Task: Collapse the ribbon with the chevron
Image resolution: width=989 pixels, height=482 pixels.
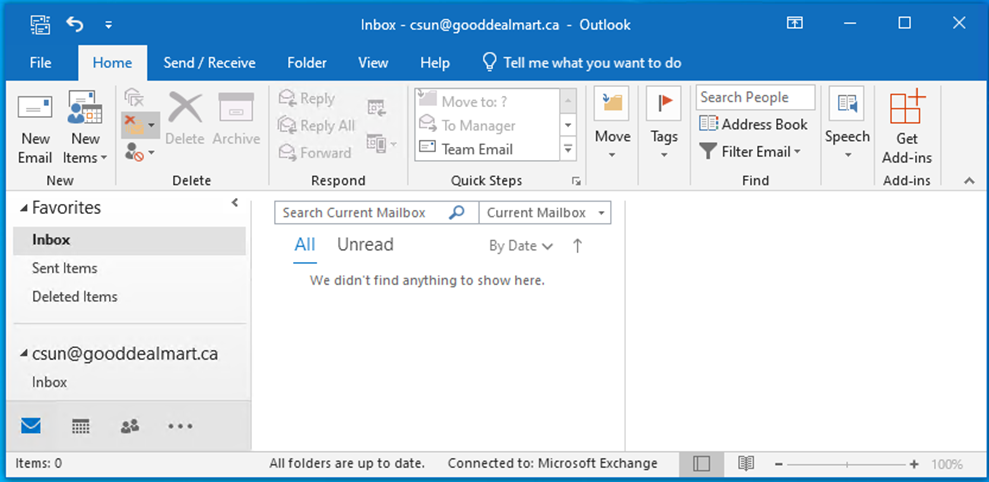Action: (x=969, y=181)
